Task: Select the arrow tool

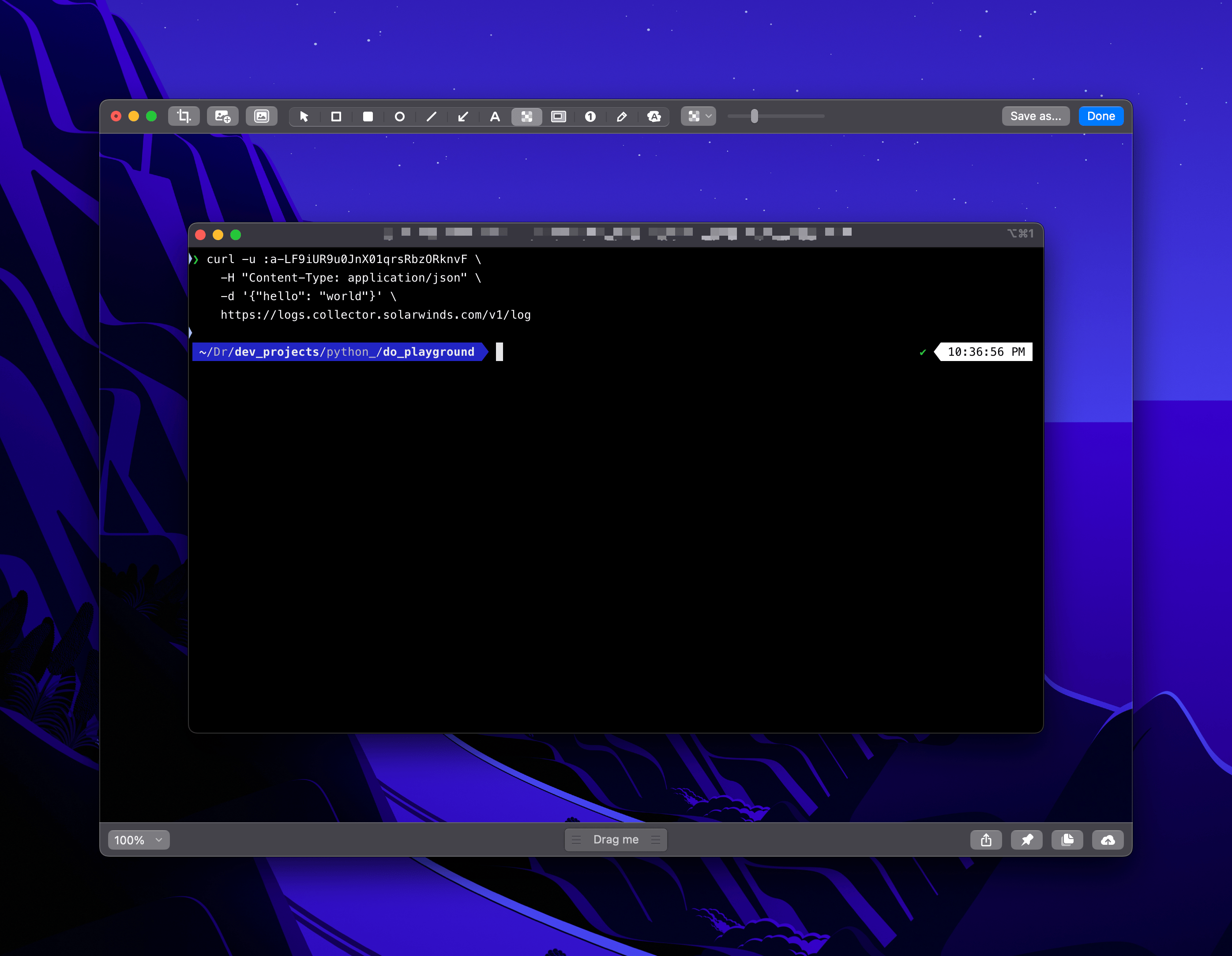Action: tap(463, 116)
